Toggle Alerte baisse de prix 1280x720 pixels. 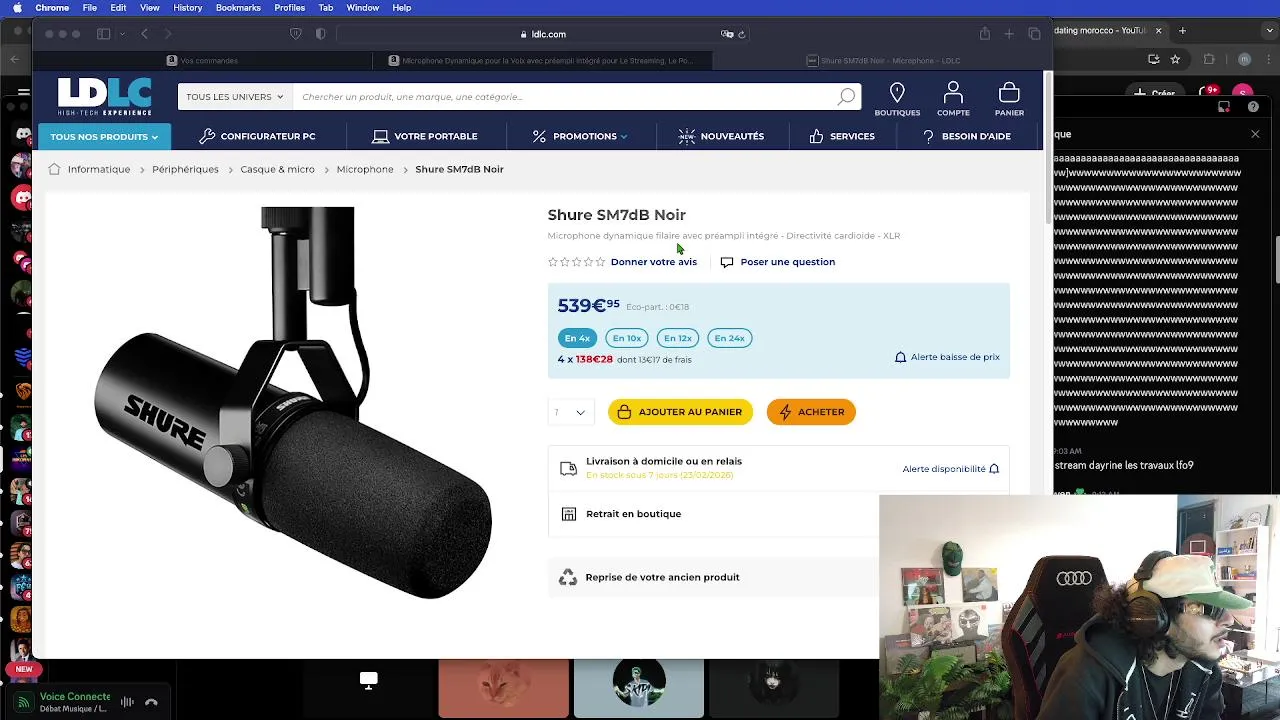(947, 357)
